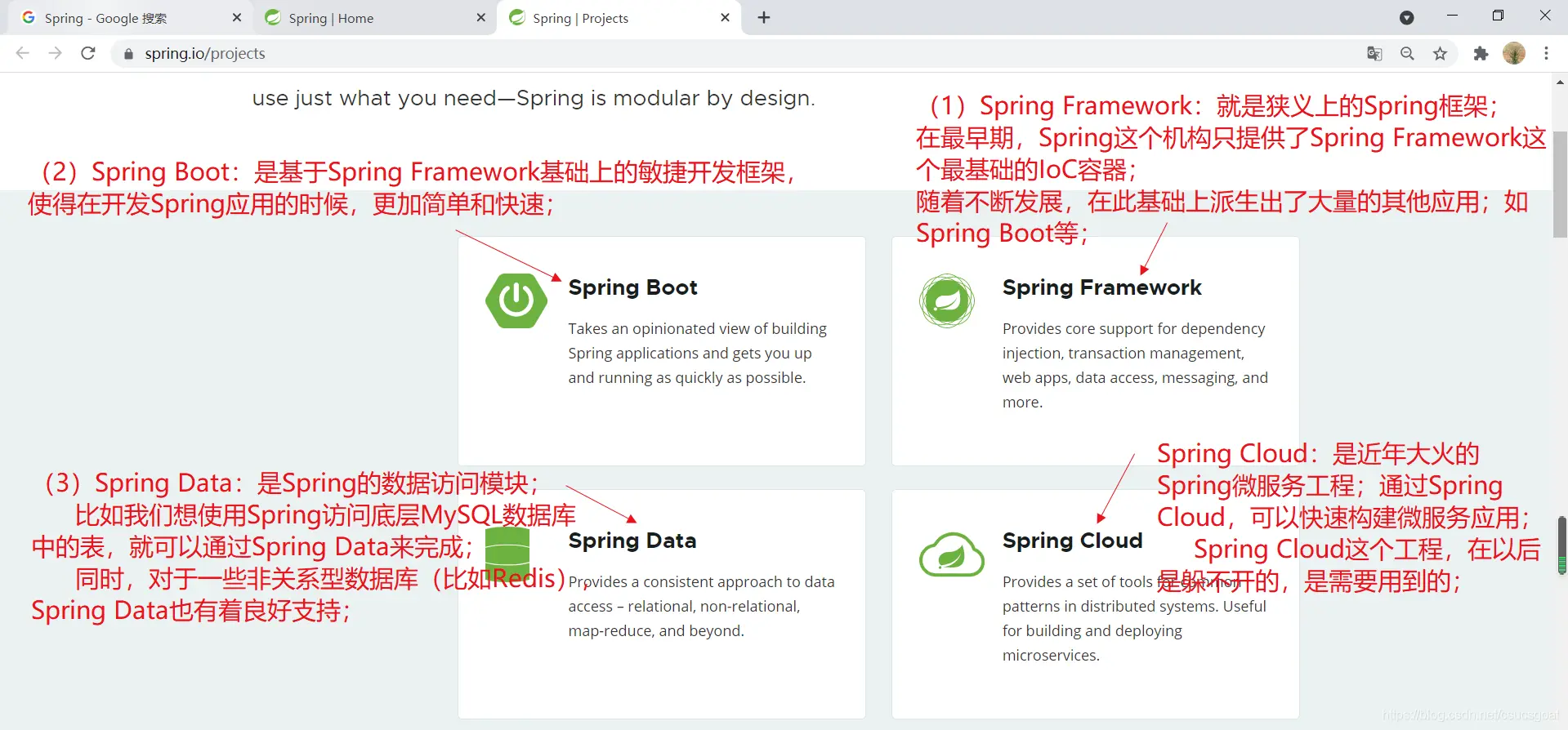Select the Spring | Projects tab
This screenshot has width=1568, height=730.
click(x=618, y=18)
